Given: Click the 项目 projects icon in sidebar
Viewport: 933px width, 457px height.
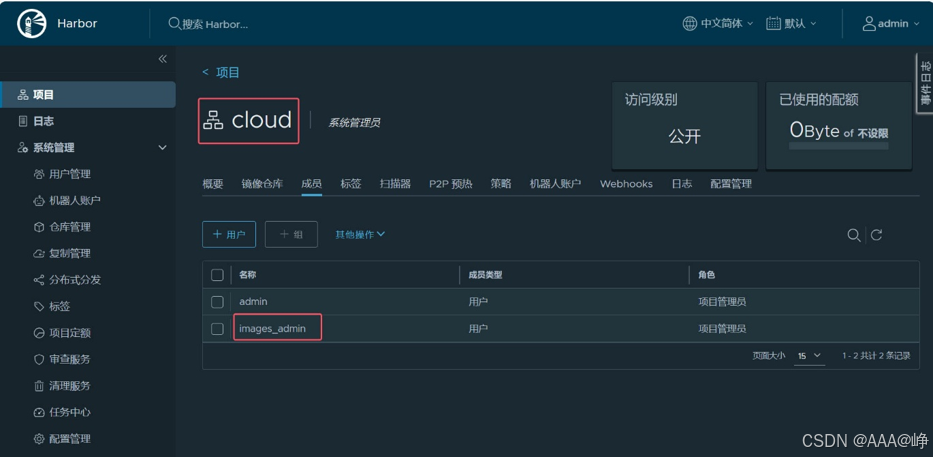Looking at the screenshot, I should pyautogui.click(x=23, y=95).
